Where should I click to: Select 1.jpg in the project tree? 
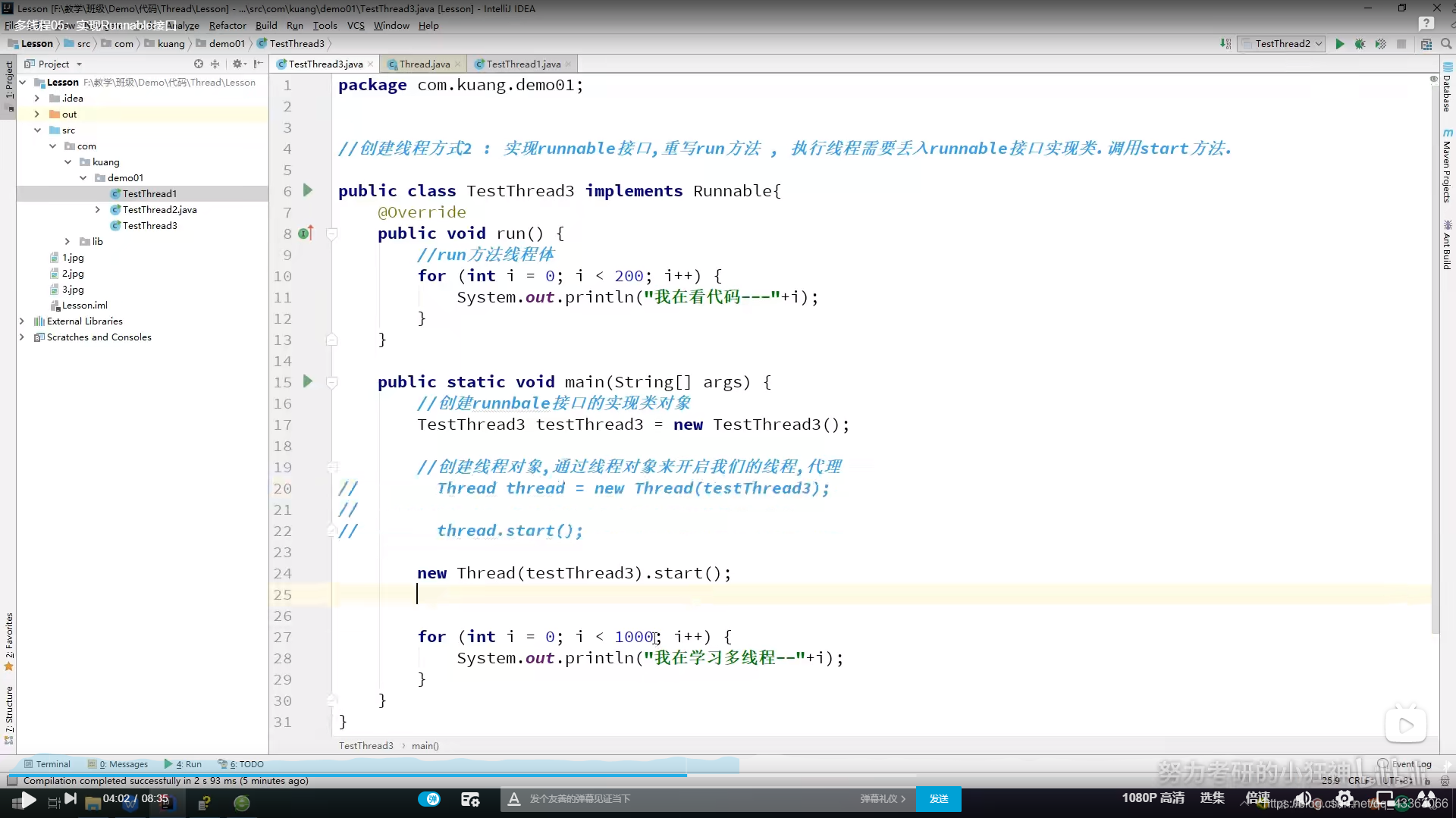pos(73,258)
